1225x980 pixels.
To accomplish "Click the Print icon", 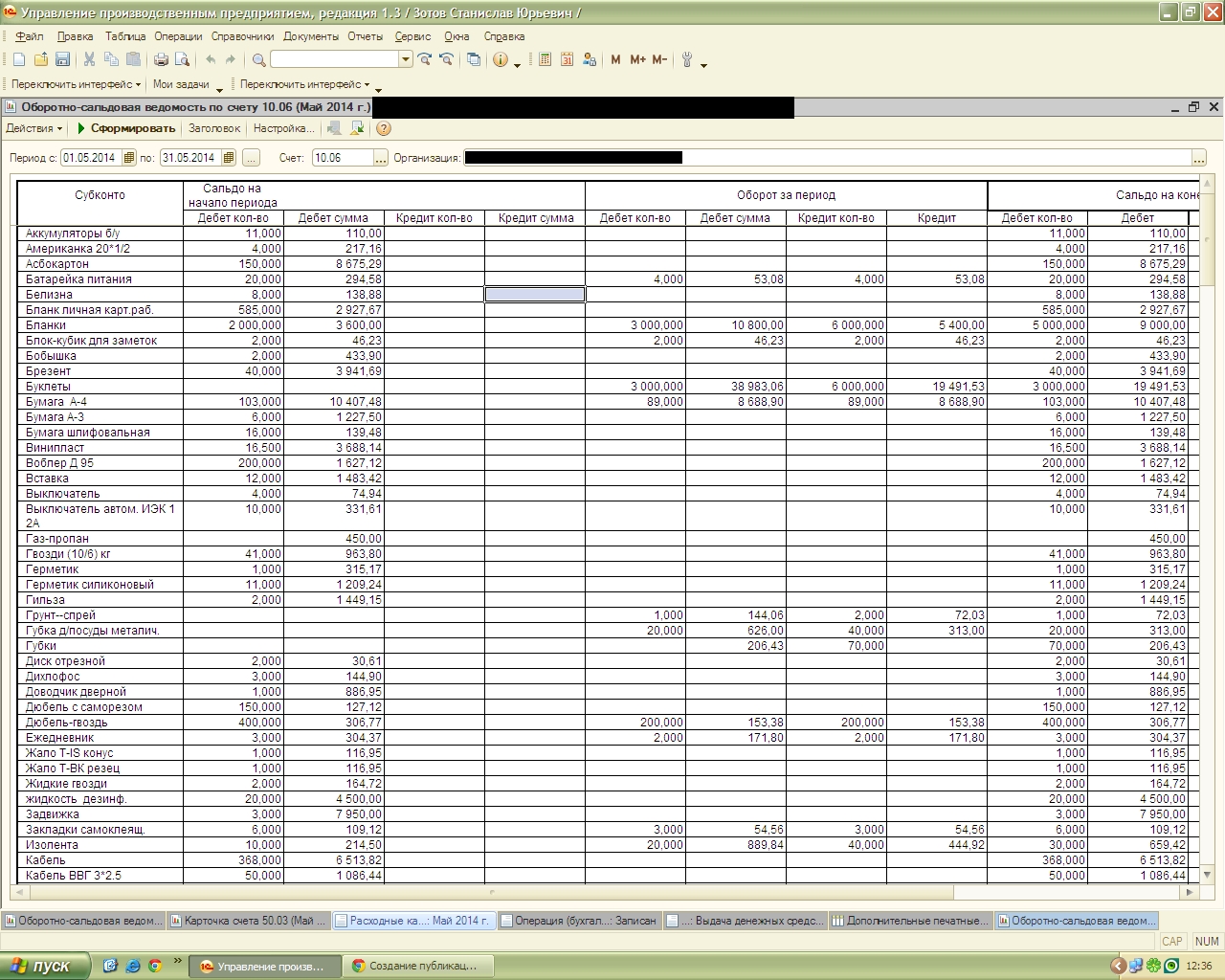I will [161, 59].
